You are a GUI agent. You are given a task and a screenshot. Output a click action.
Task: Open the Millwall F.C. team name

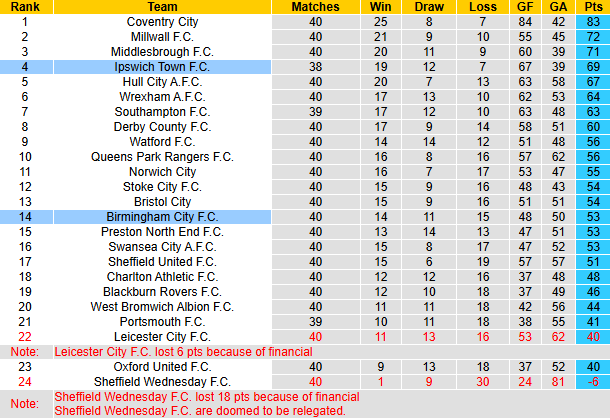(x=162, y=37)
